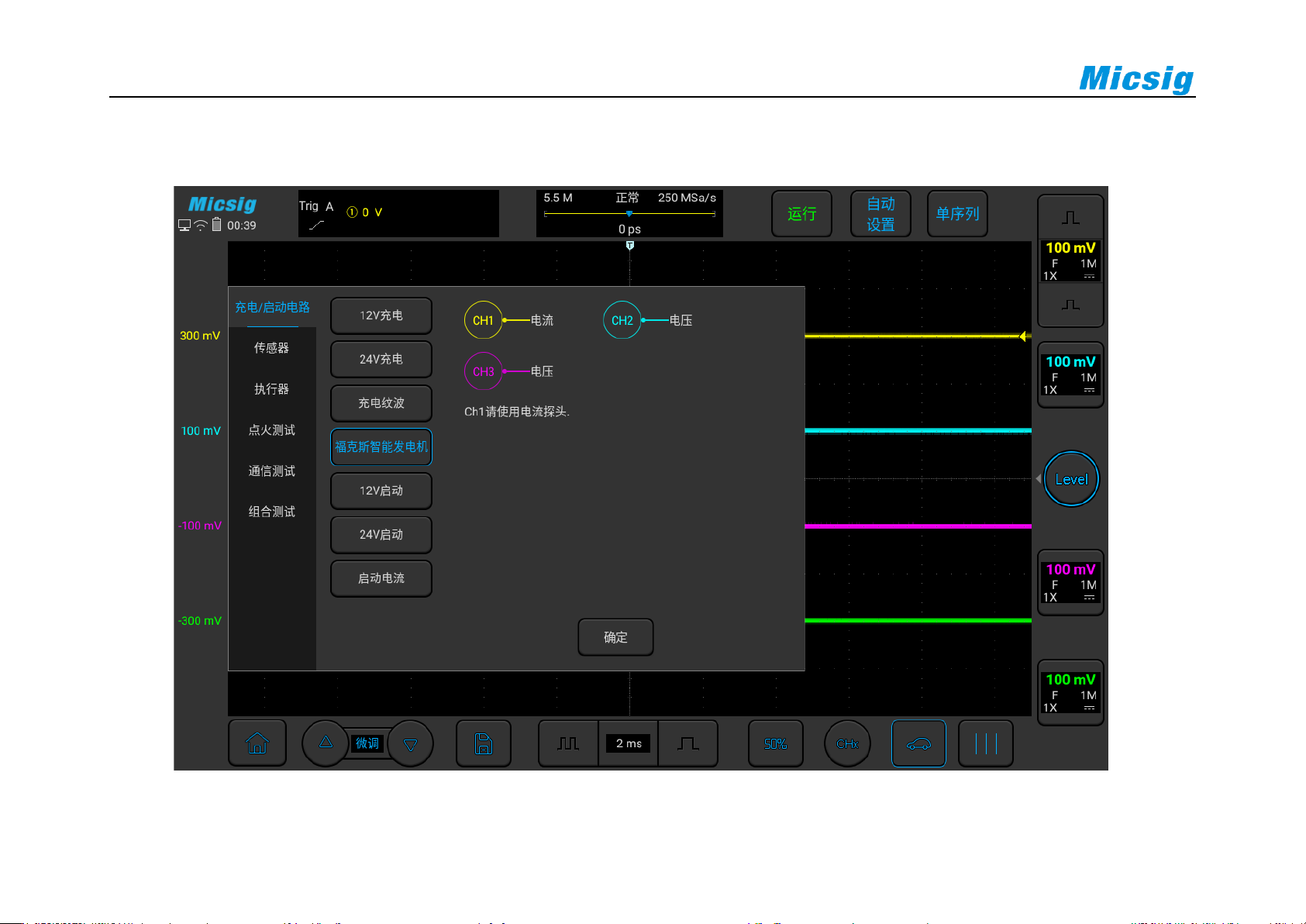Screen dimensions: 1306x924
Task: Tap the fine-tune down triangle arrow
Action: pos(410,744)
